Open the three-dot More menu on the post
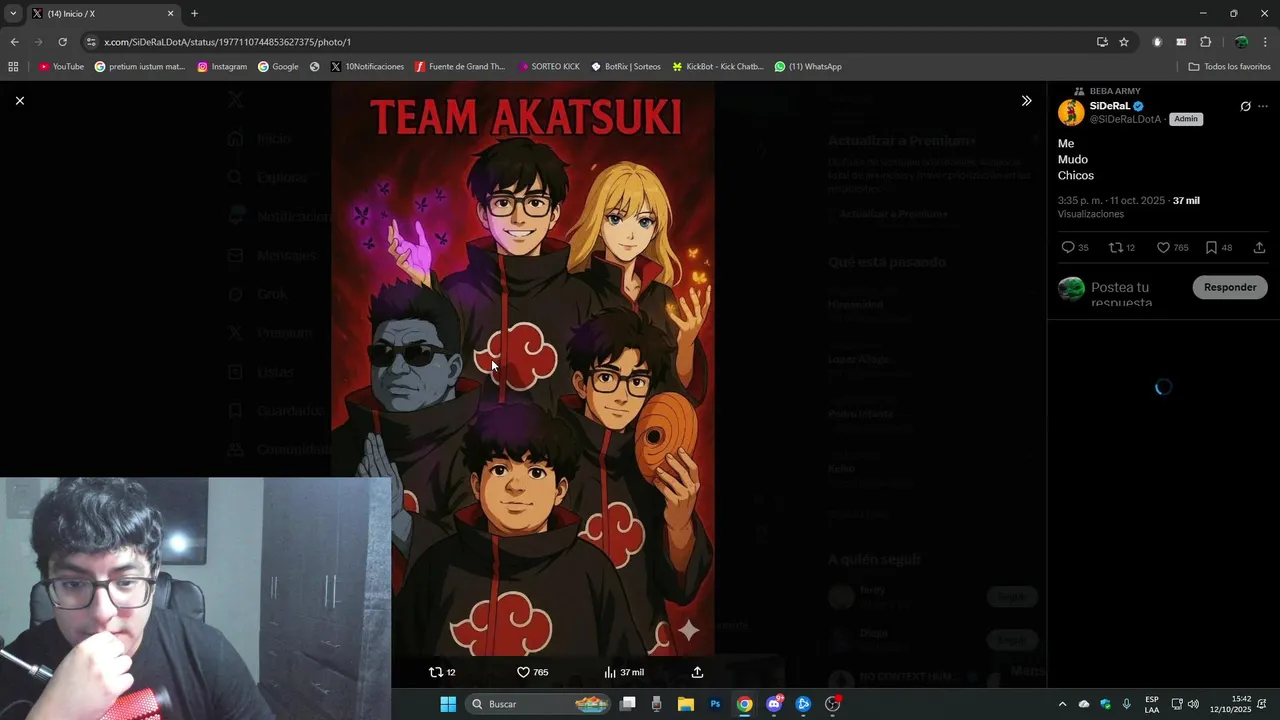1280x720 pixels. pyautogui.click(x=1263, y=106)
